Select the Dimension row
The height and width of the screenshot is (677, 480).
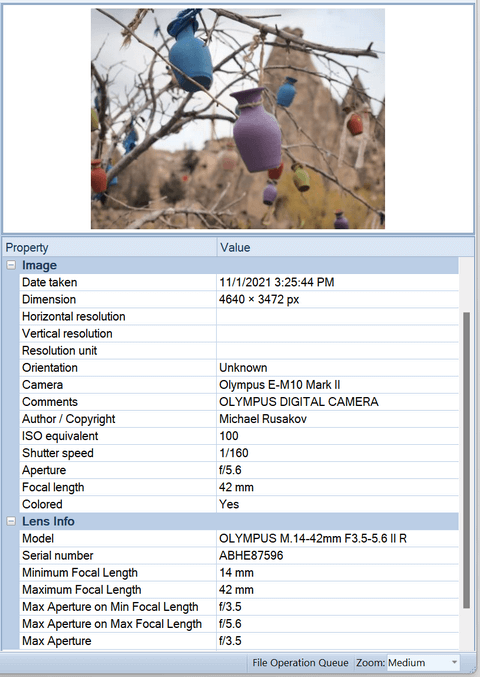pos(240,299)
